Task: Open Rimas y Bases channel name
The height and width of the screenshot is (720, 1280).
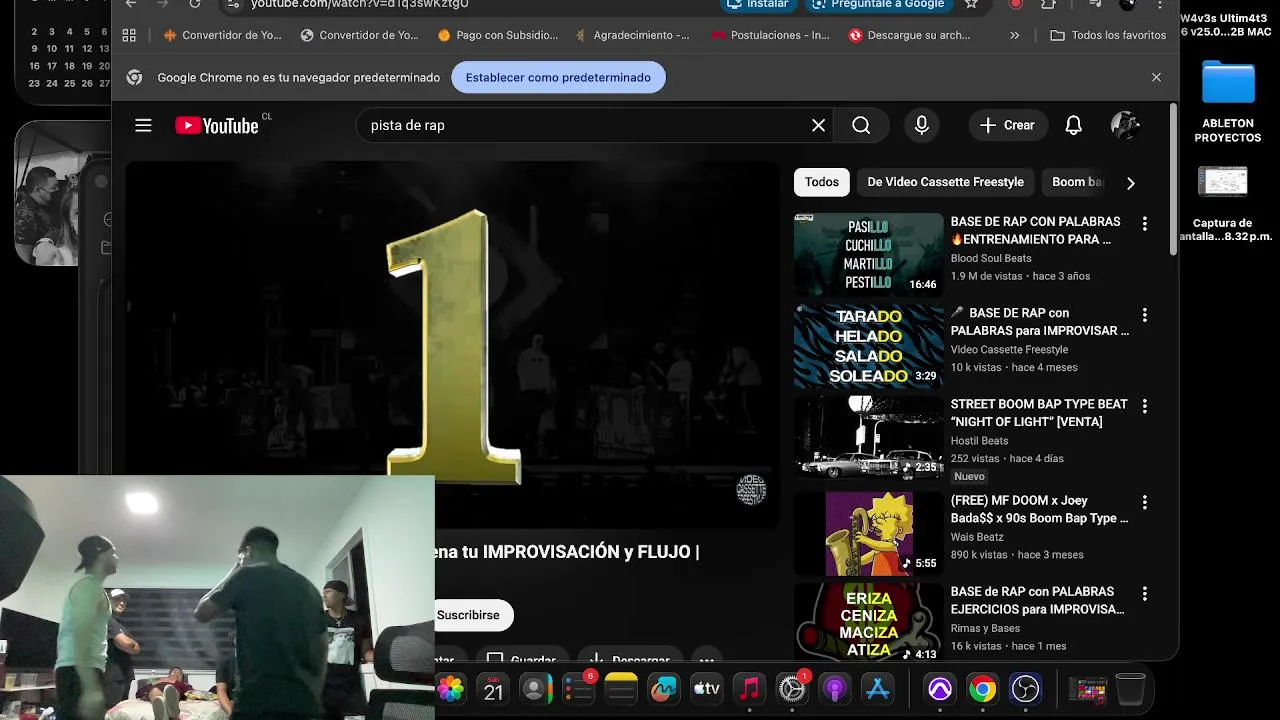Action: point(985,628)
